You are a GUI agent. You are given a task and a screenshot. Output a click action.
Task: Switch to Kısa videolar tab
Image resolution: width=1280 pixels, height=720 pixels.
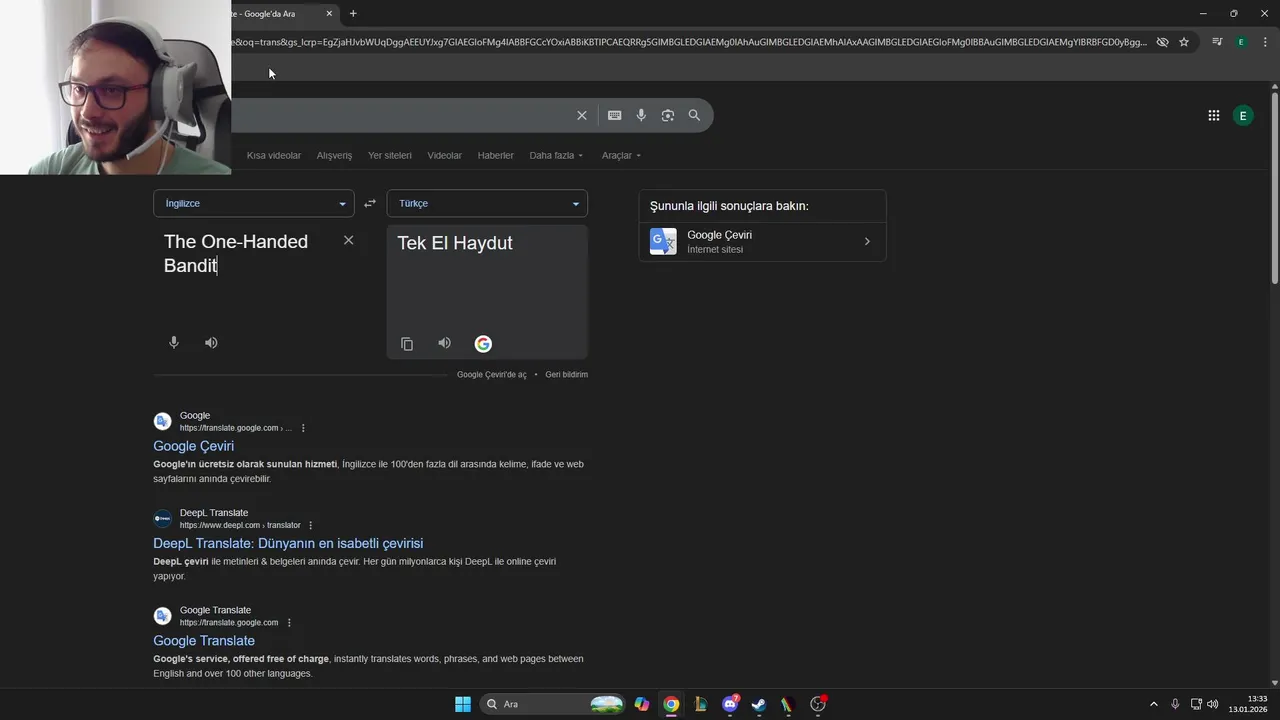pyautogui.click(x=274, y=155)
